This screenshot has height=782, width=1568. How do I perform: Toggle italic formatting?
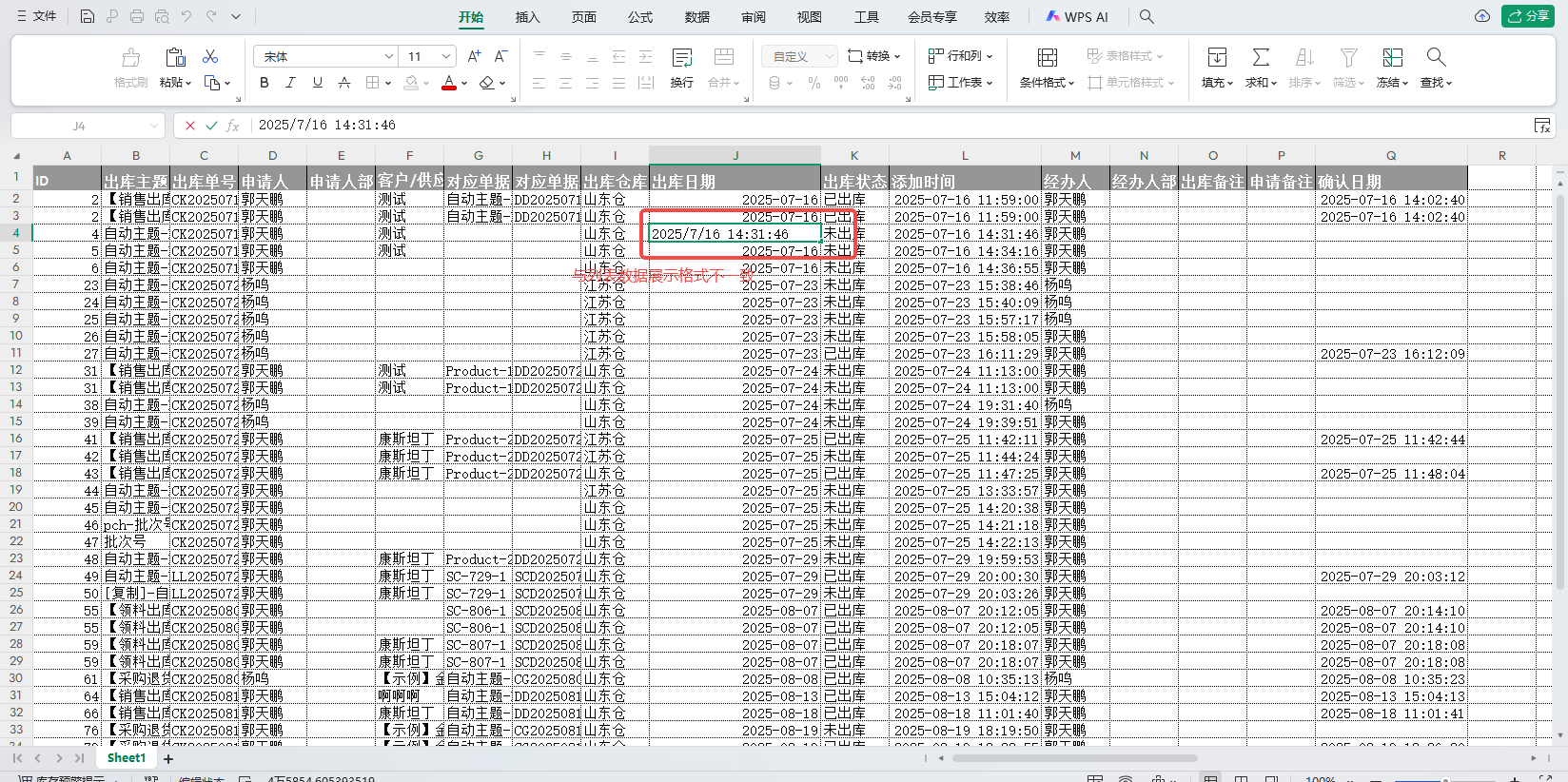tap(290, 83)
